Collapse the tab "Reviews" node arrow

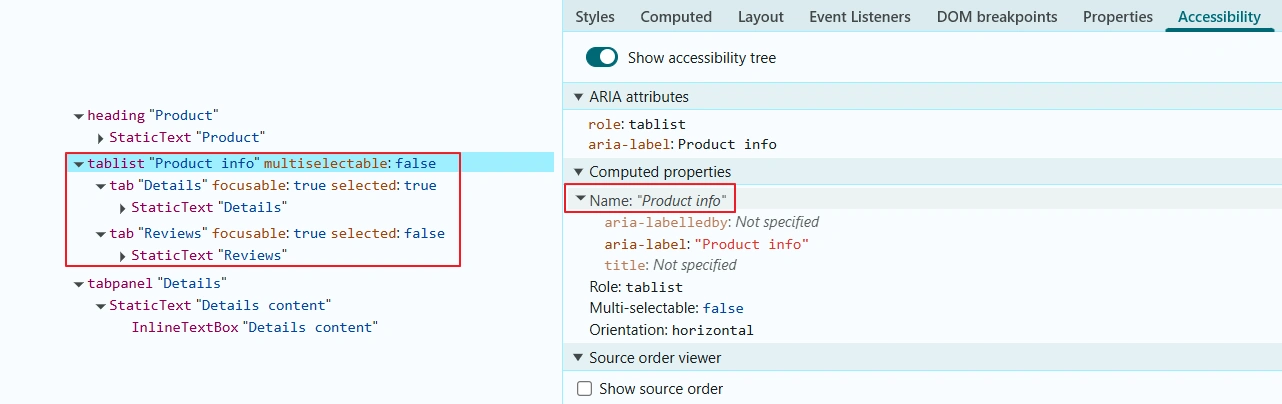[101, 234]
